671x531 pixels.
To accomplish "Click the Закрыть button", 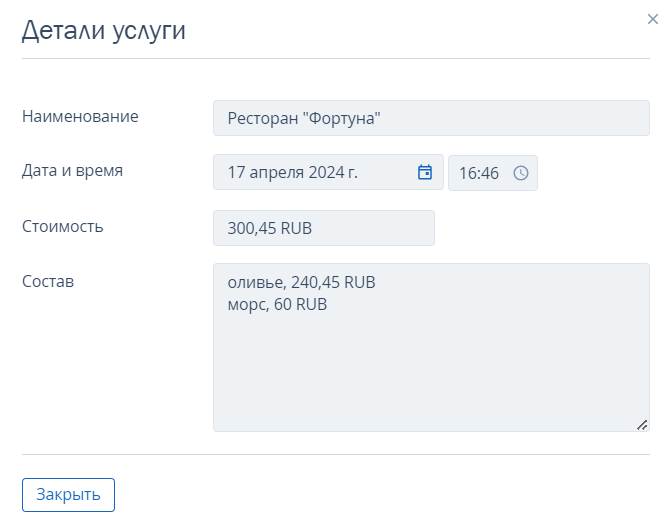I will tap(68, 495).
